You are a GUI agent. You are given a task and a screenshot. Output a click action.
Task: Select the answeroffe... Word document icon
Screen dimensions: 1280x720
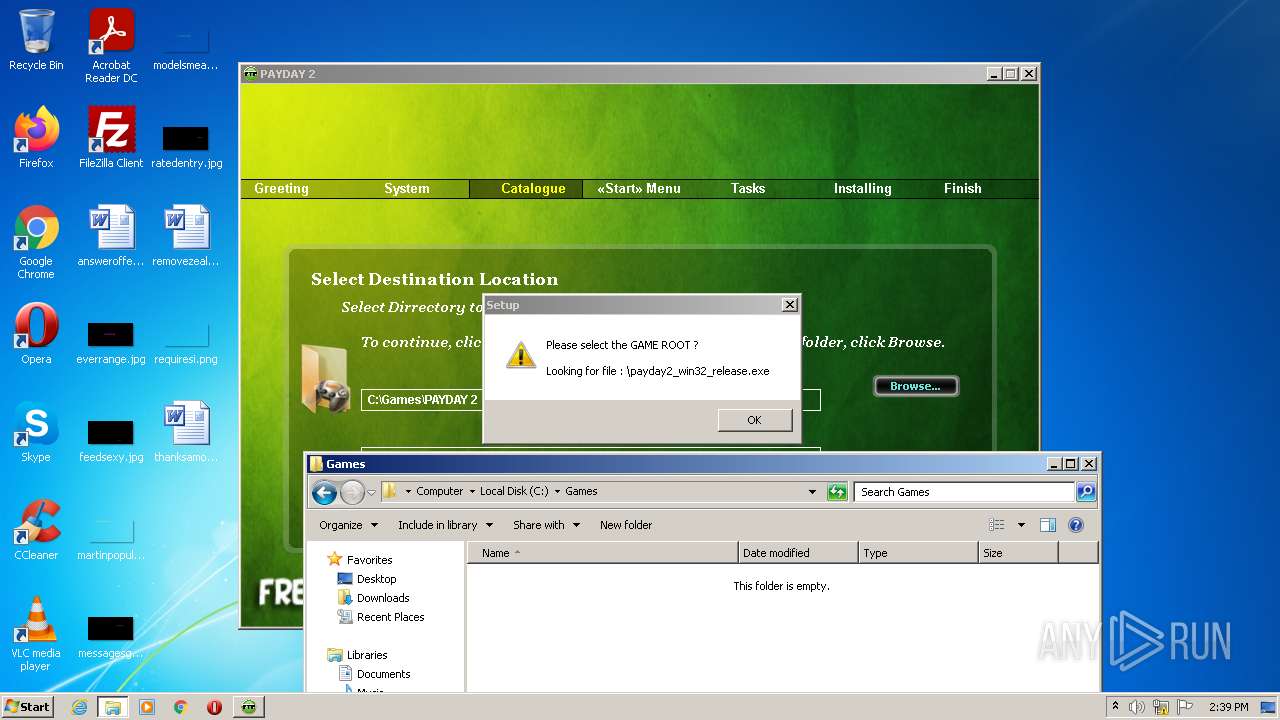pyautogui.click(x=111, y=236)
